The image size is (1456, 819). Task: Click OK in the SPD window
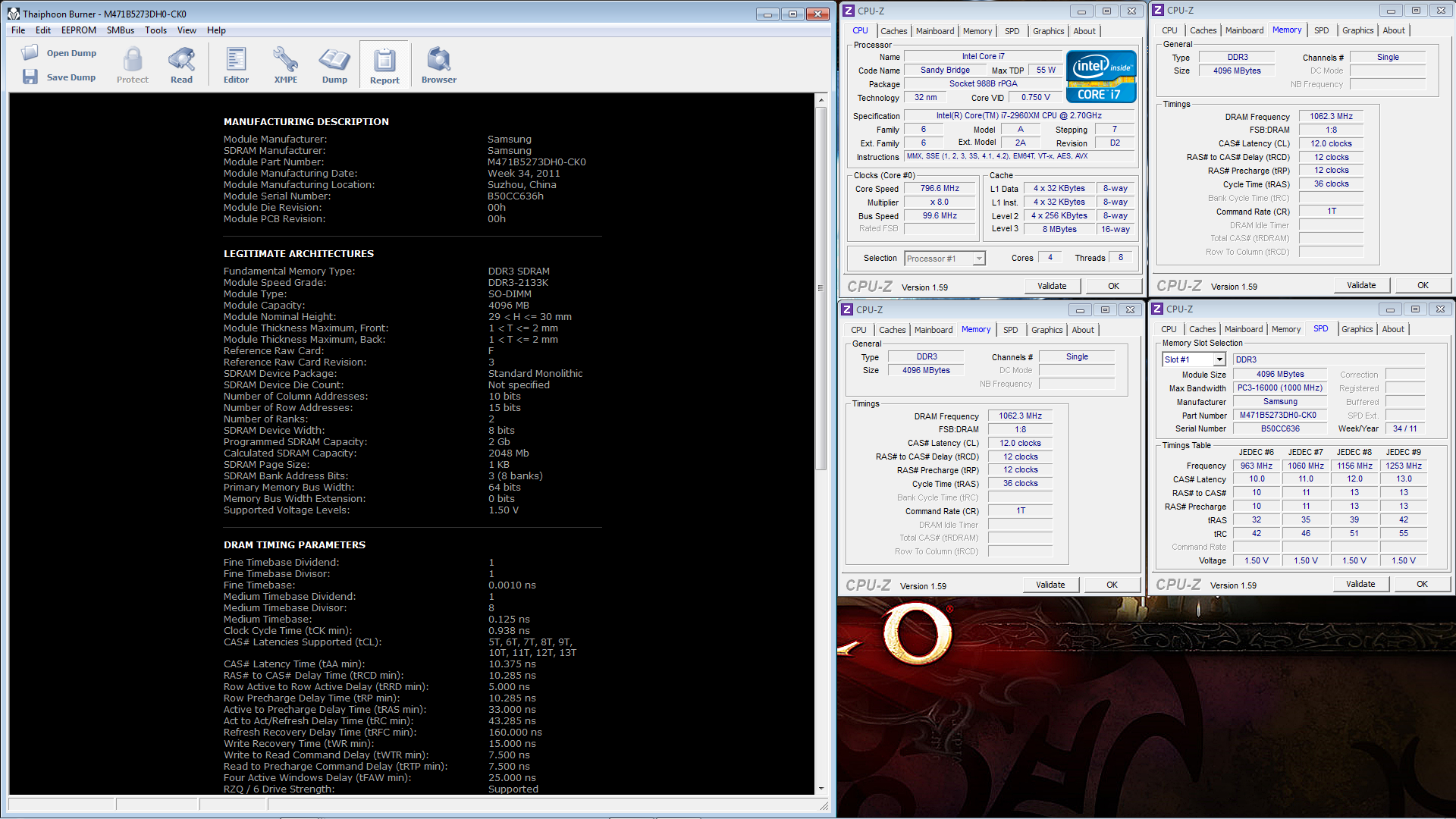point(1422,584)
